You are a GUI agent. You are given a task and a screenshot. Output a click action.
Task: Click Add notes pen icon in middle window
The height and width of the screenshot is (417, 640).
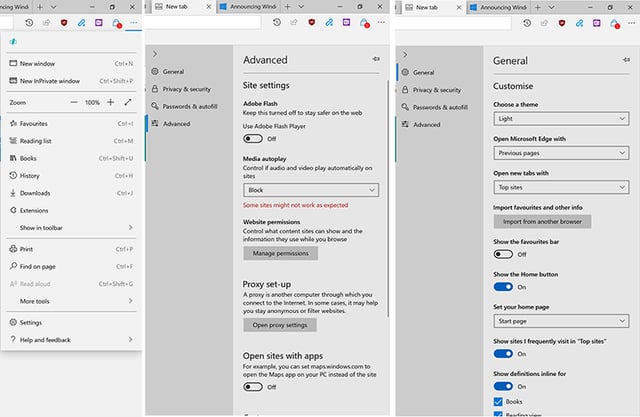point(329,22)
